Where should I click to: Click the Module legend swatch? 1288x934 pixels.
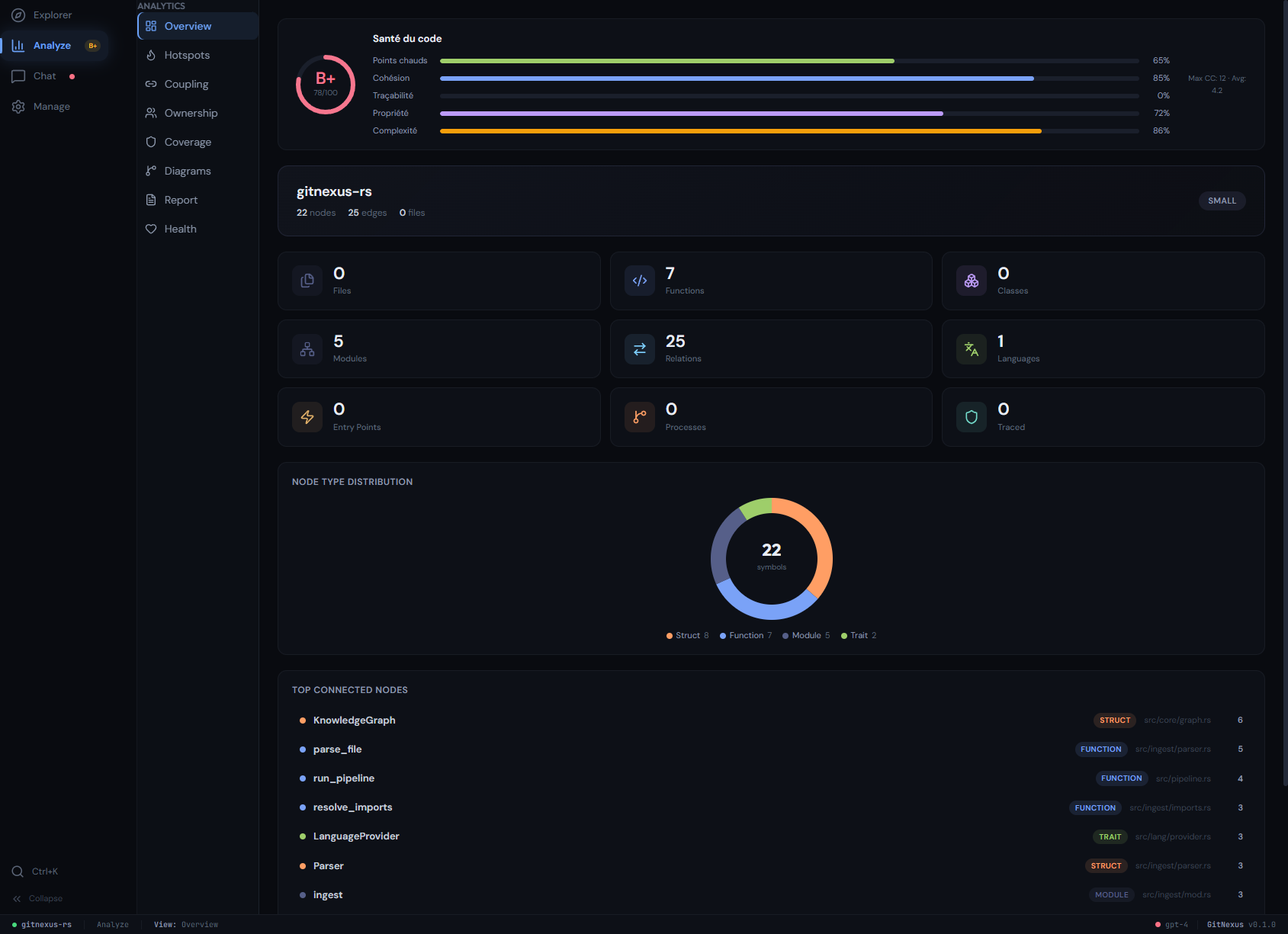pos(785,636)
